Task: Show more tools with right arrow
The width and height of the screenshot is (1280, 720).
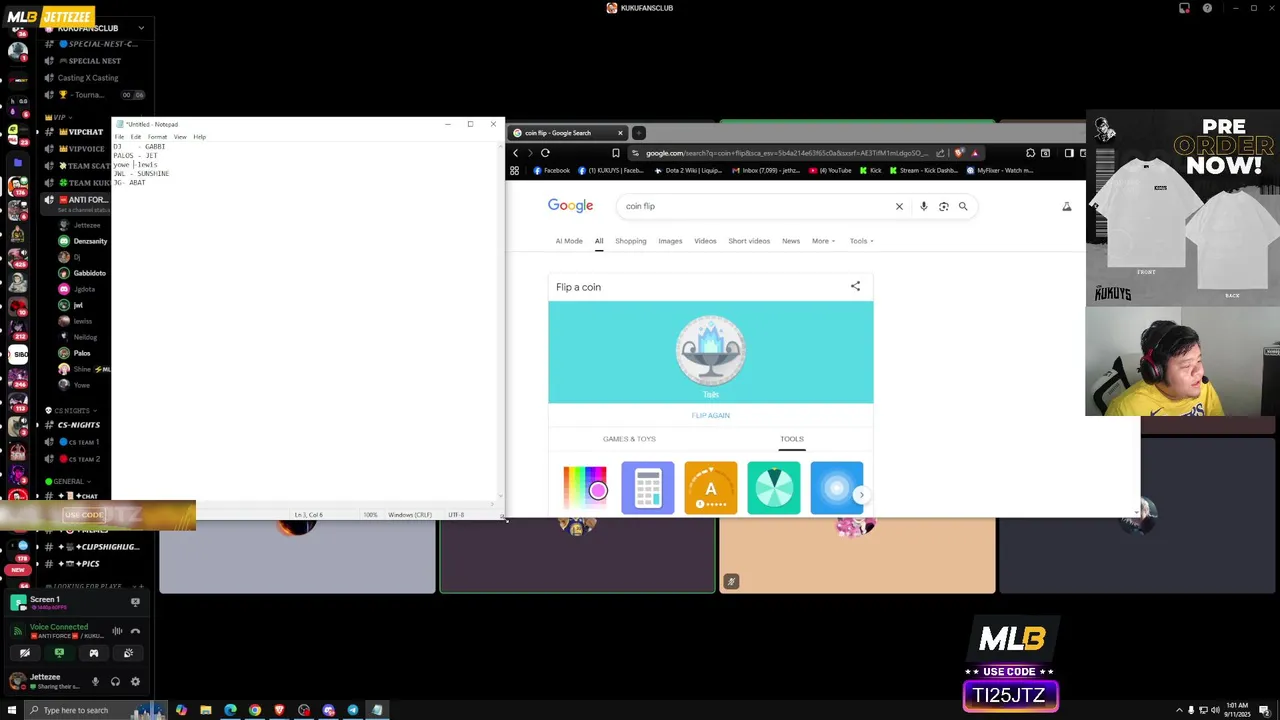Action: (861, 494)
